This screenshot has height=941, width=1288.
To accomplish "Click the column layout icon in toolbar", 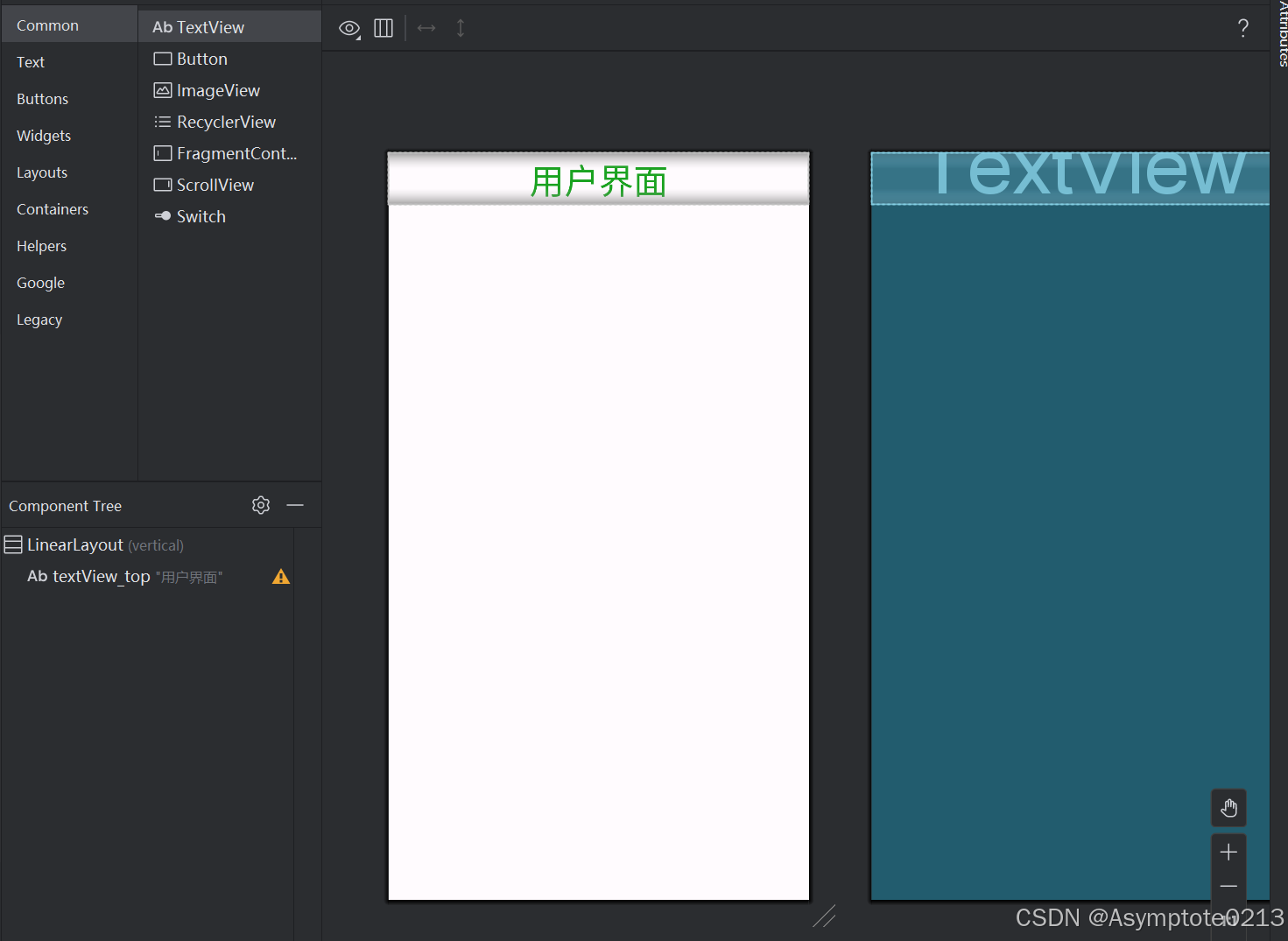I will (384, 28).
